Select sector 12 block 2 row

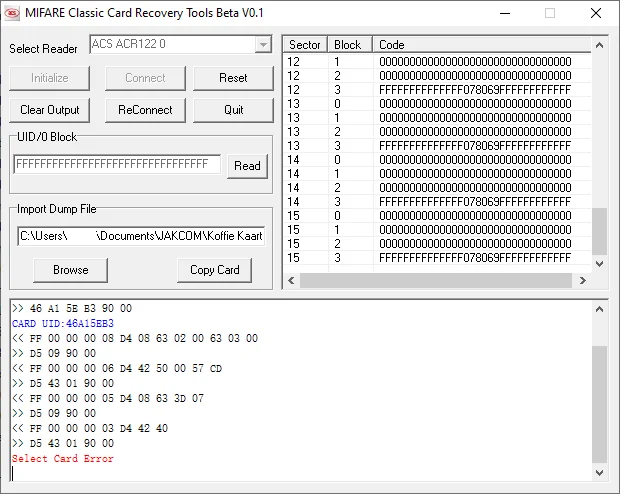[x=437, y=76]
